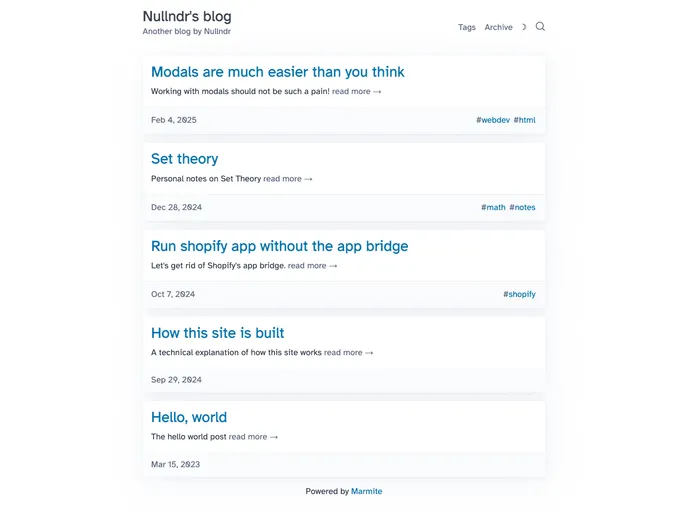Click 'read more' under How this site is built
Image resolution: width=688 pixels, height=512 pixels.
pyautogui.click(x=348, y=353)
